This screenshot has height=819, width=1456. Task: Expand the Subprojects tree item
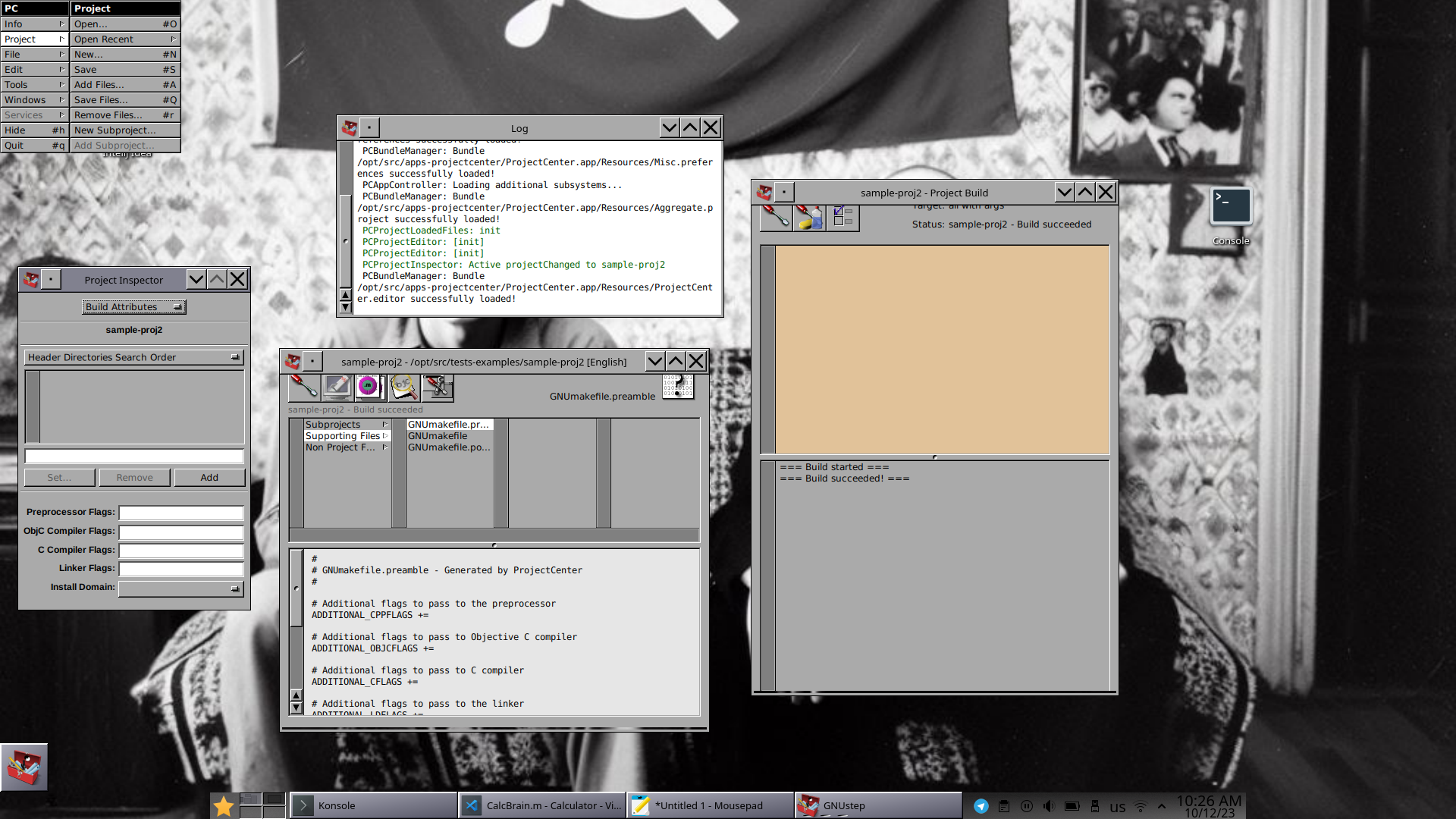click(385, 424)
